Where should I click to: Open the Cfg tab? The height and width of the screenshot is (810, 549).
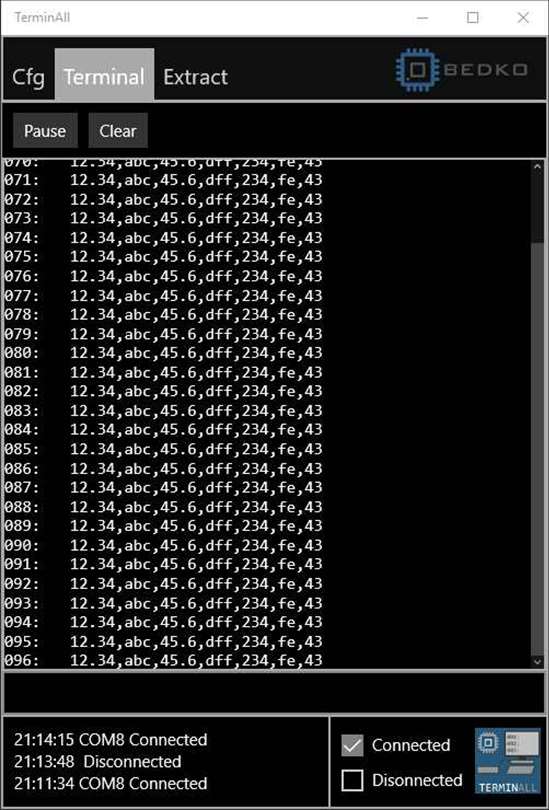[28, 77]
